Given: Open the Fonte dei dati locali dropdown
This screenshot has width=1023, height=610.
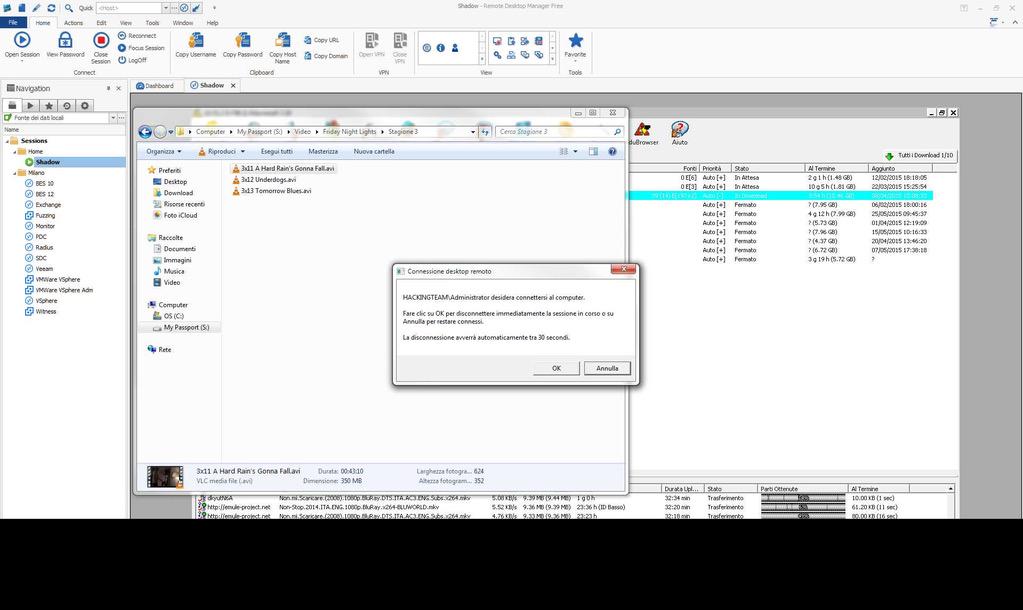Looking at the screenshot, I should [113, 117].
